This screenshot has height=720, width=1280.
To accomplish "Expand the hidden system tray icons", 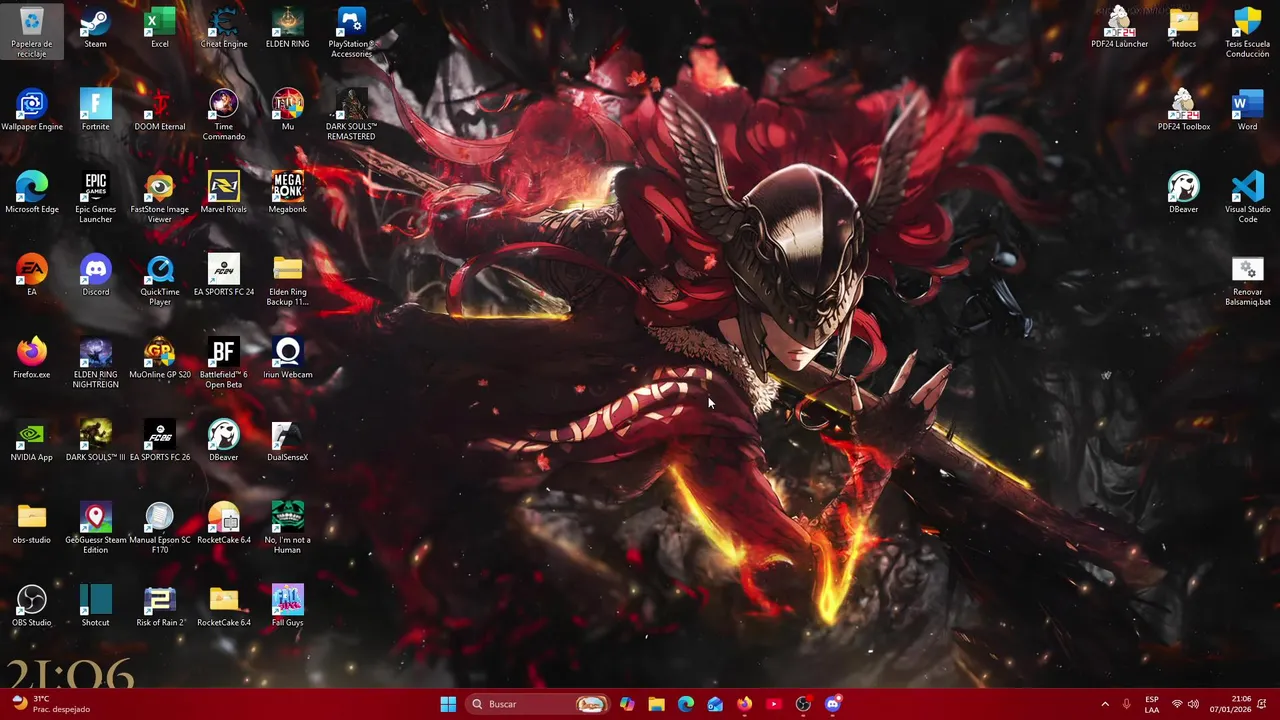I will point(1105,704).
